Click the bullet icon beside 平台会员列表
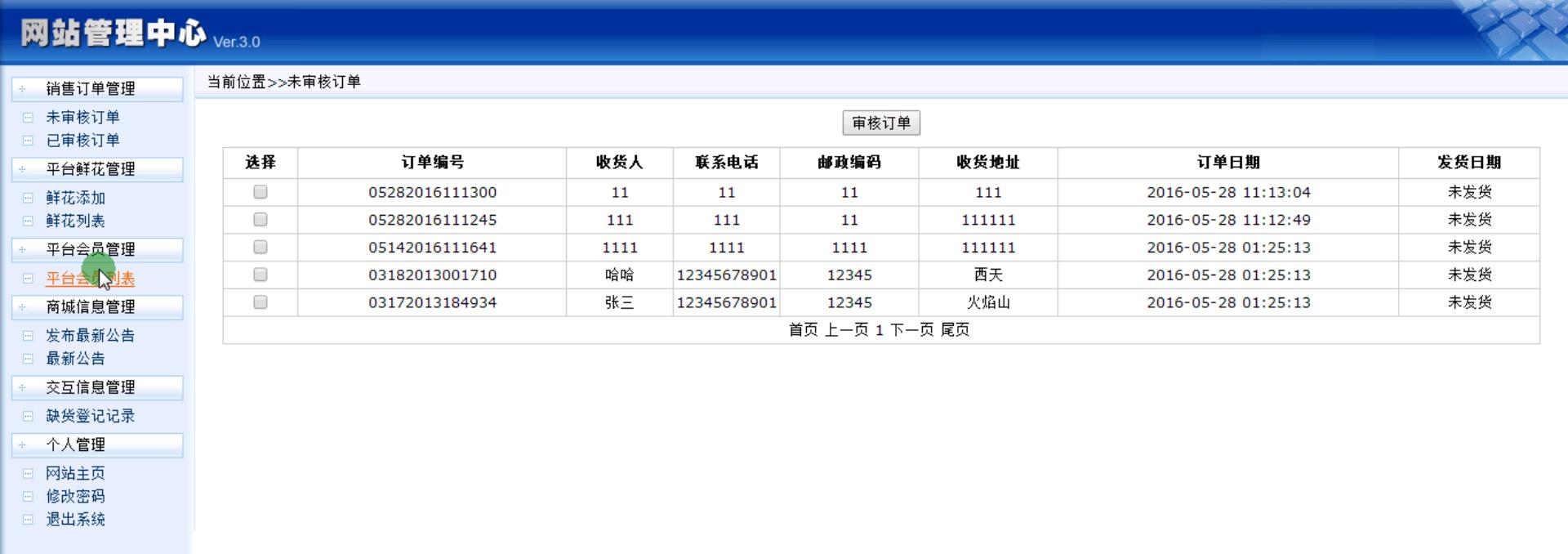Viewport: 1568px width, 554px height. [x=28, y=279]
